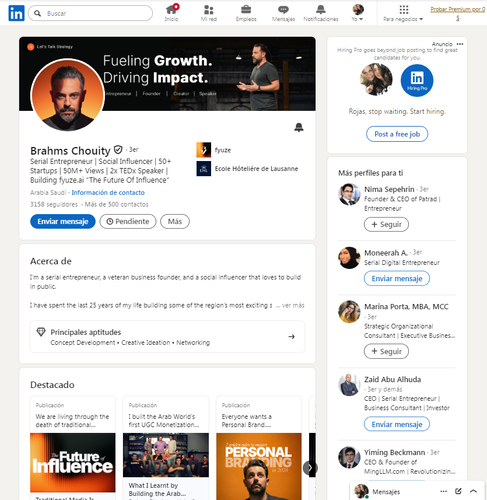Open Zaid Abu Alhuda profile picture
This screenshot has height=500, width=487.
coord(349,385)
